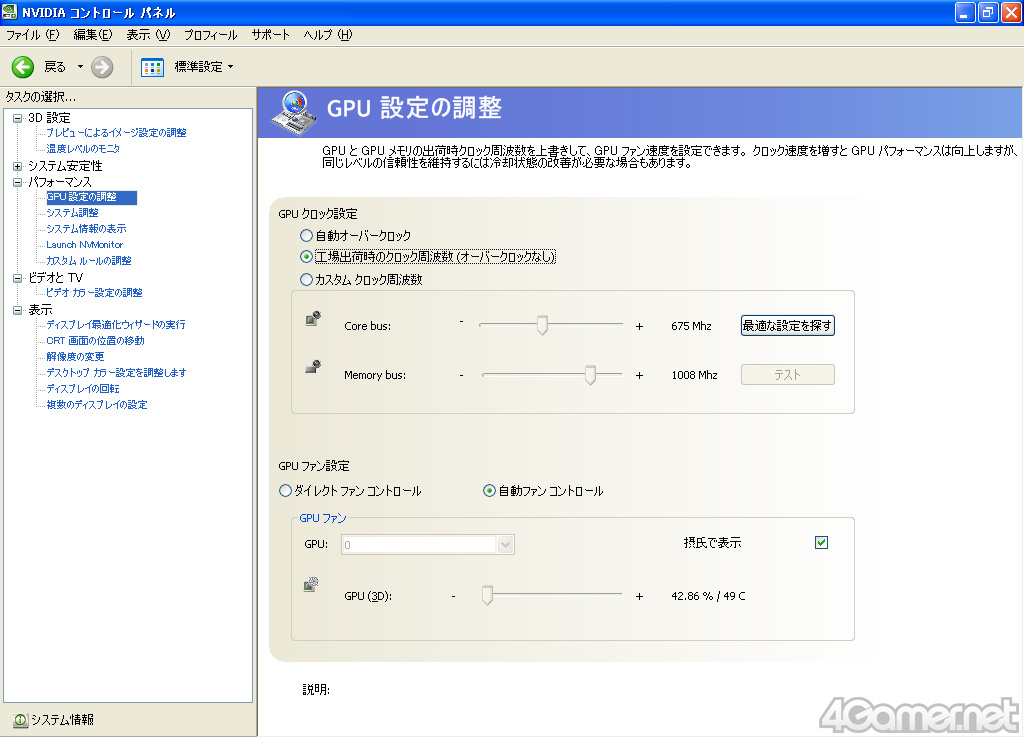The width and height of the screenshot is (1024, 738).
Task: Open プレビューによるイメージ設定の調整 link
Action: [x=116, y=133]
